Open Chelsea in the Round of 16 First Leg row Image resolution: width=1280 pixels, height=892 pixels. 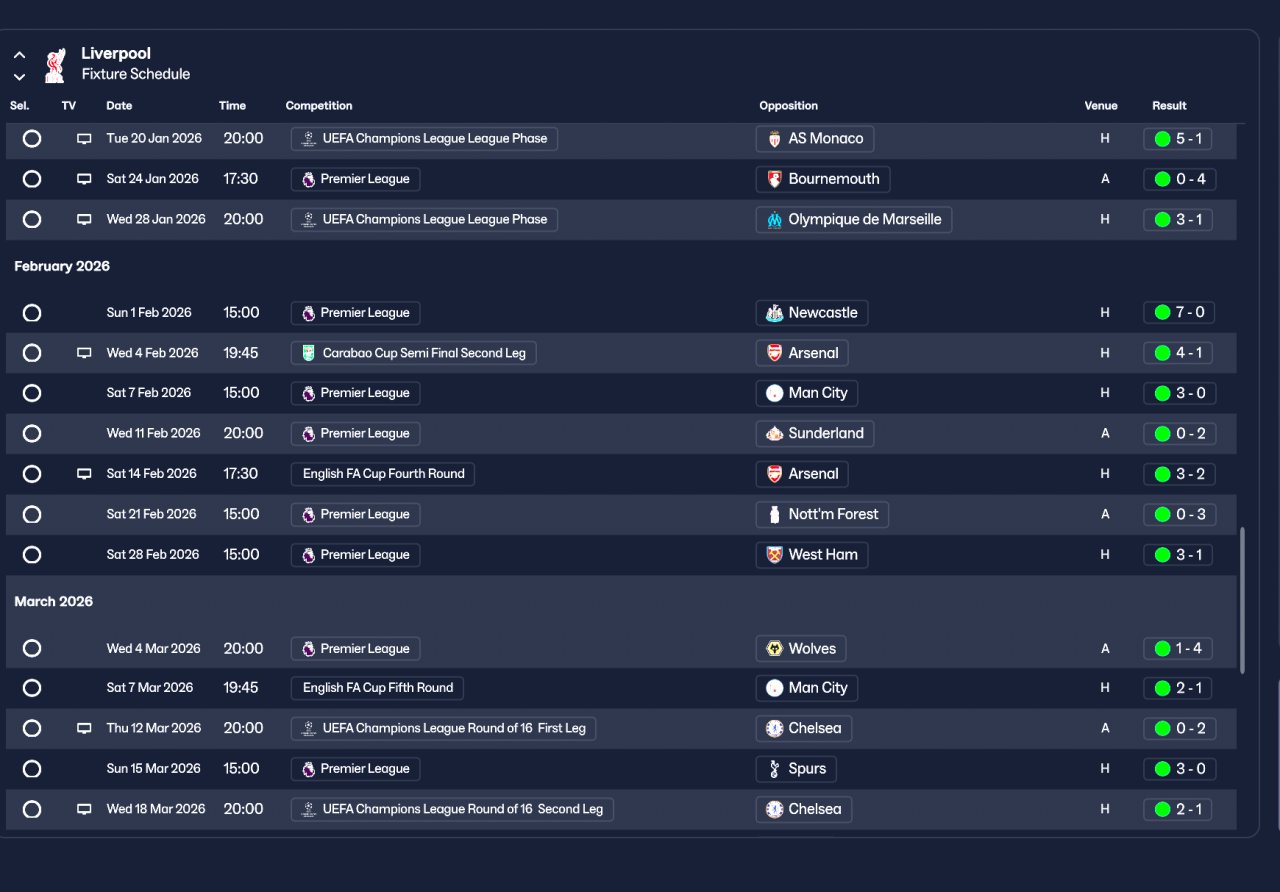(803, 729)
